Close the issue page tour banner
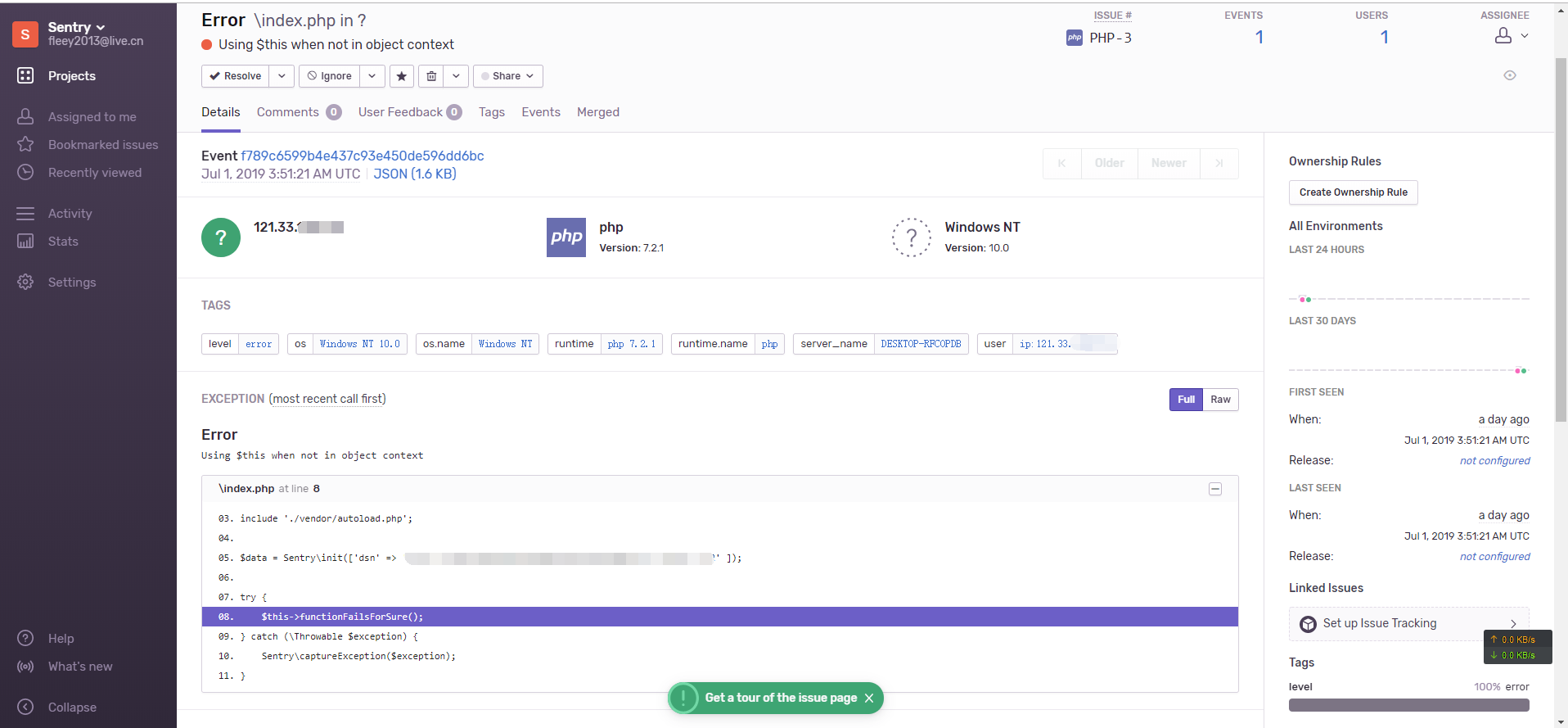This screenshot has width=1568, height=728. (x=869, y=698)
